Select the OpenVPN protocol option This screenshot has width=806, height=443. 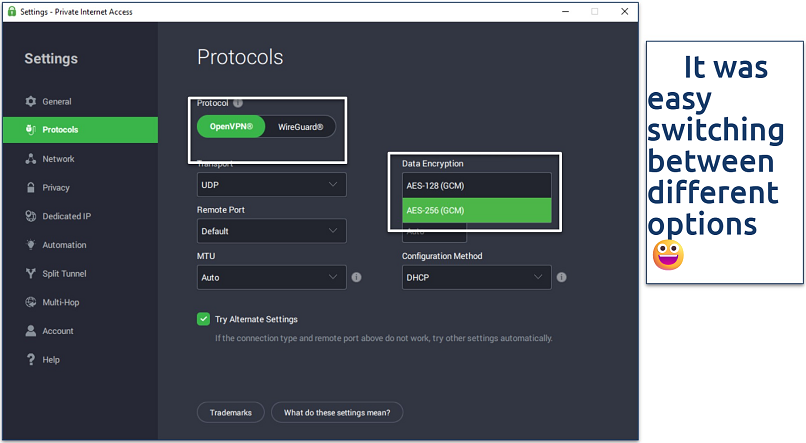click(x=231, y=126)
